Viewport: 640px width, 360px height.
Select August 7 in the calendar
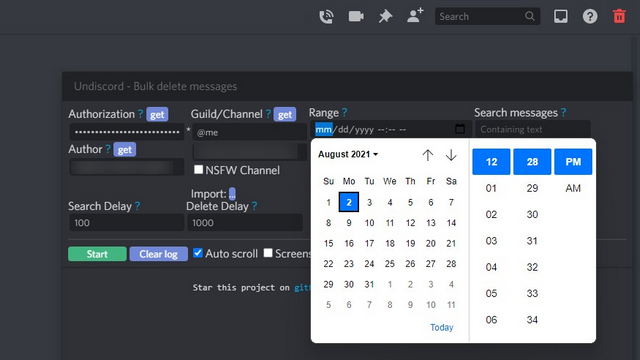451,202
